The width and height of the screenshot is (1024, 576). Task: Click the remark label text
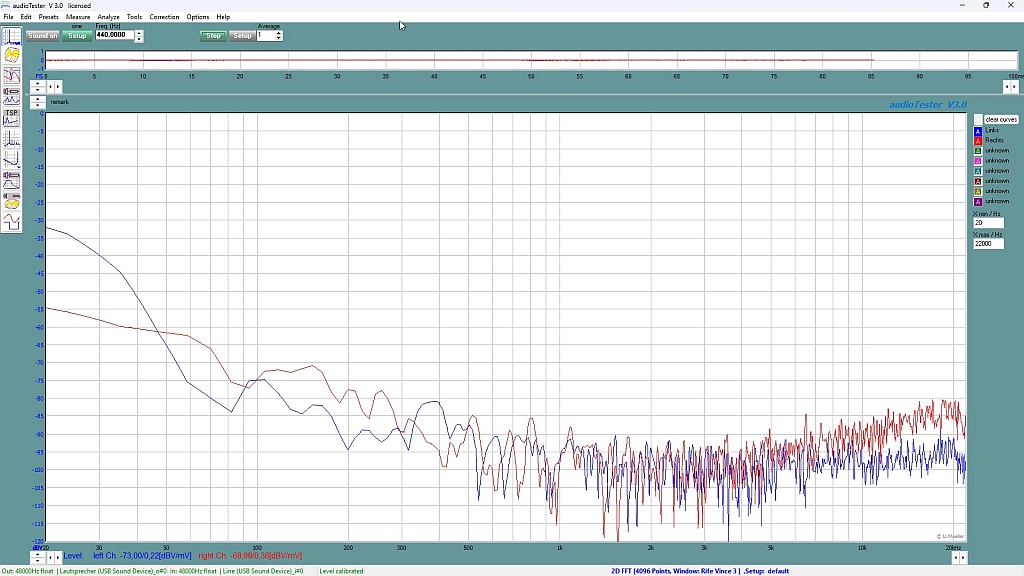click(59, 102)
